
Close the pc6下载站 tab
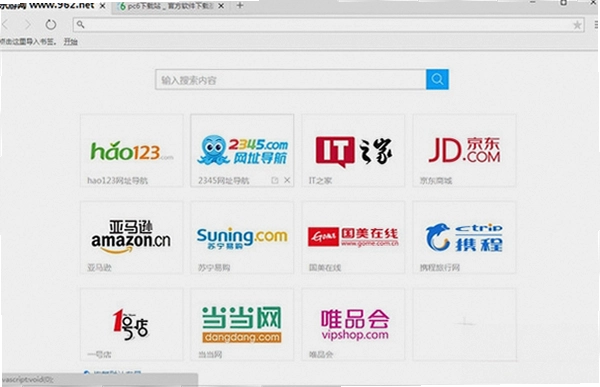(x=221, y=6)
